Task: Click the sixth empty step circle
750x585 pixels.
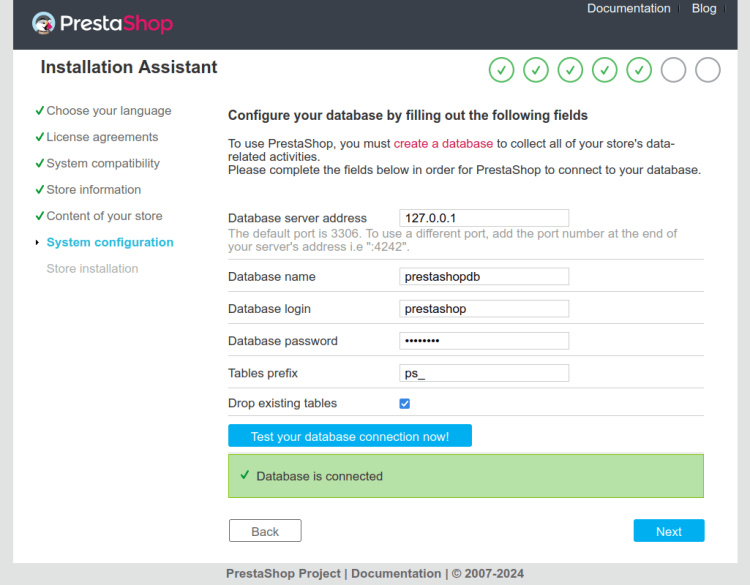Action: point(673,70)
